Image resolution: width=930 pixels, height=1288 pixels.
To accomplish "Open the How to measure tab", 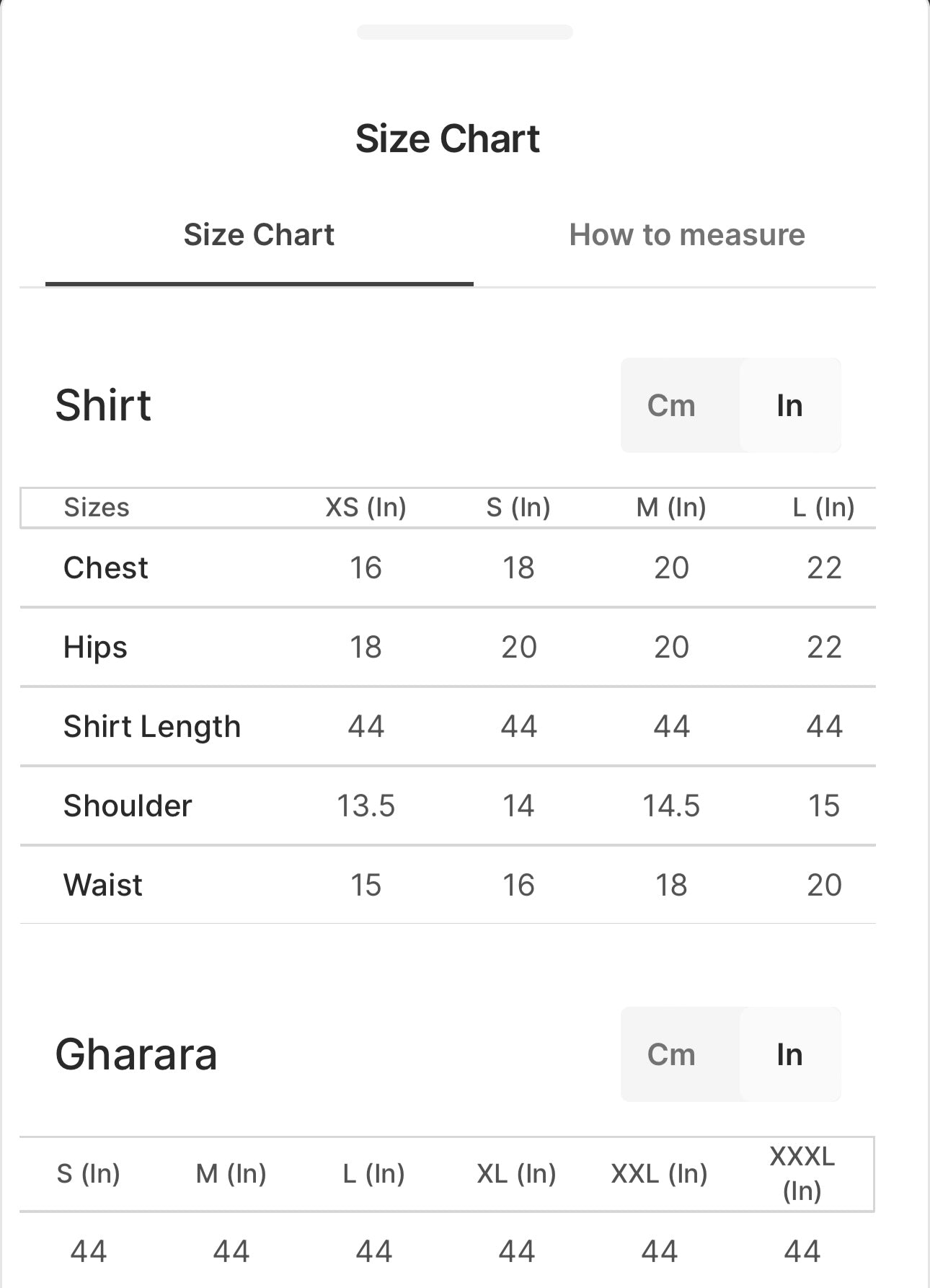I will pyautogui.click(x=686, y=235).
